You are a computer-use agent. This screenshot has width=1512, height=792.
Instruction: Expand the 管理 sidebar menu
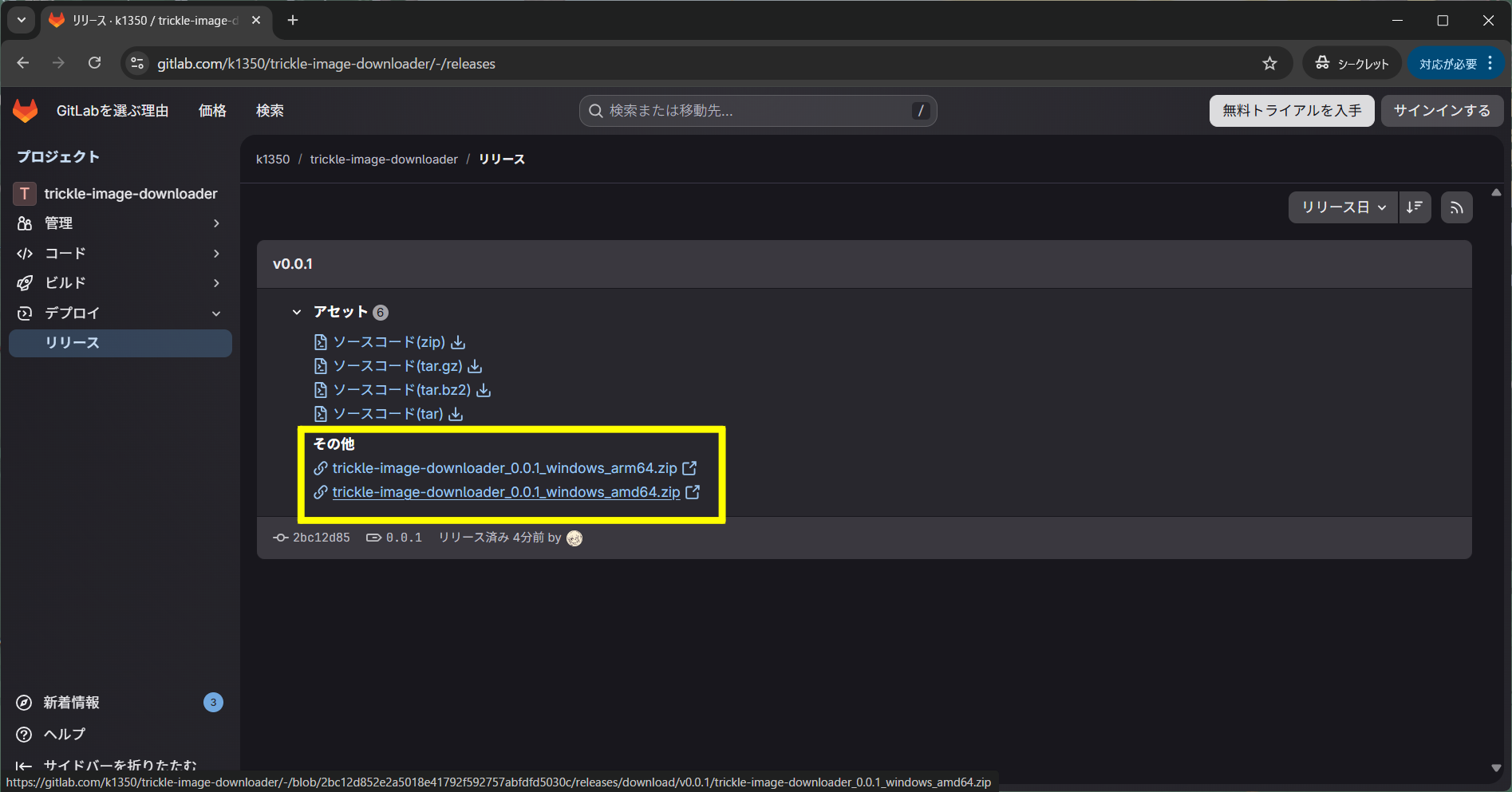[x=118, y=223]
